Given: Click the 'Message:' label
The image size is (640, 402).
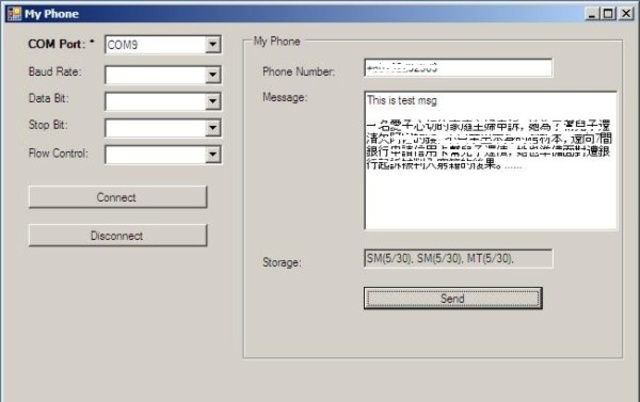Looking at the screenshot, I should 285,97.
